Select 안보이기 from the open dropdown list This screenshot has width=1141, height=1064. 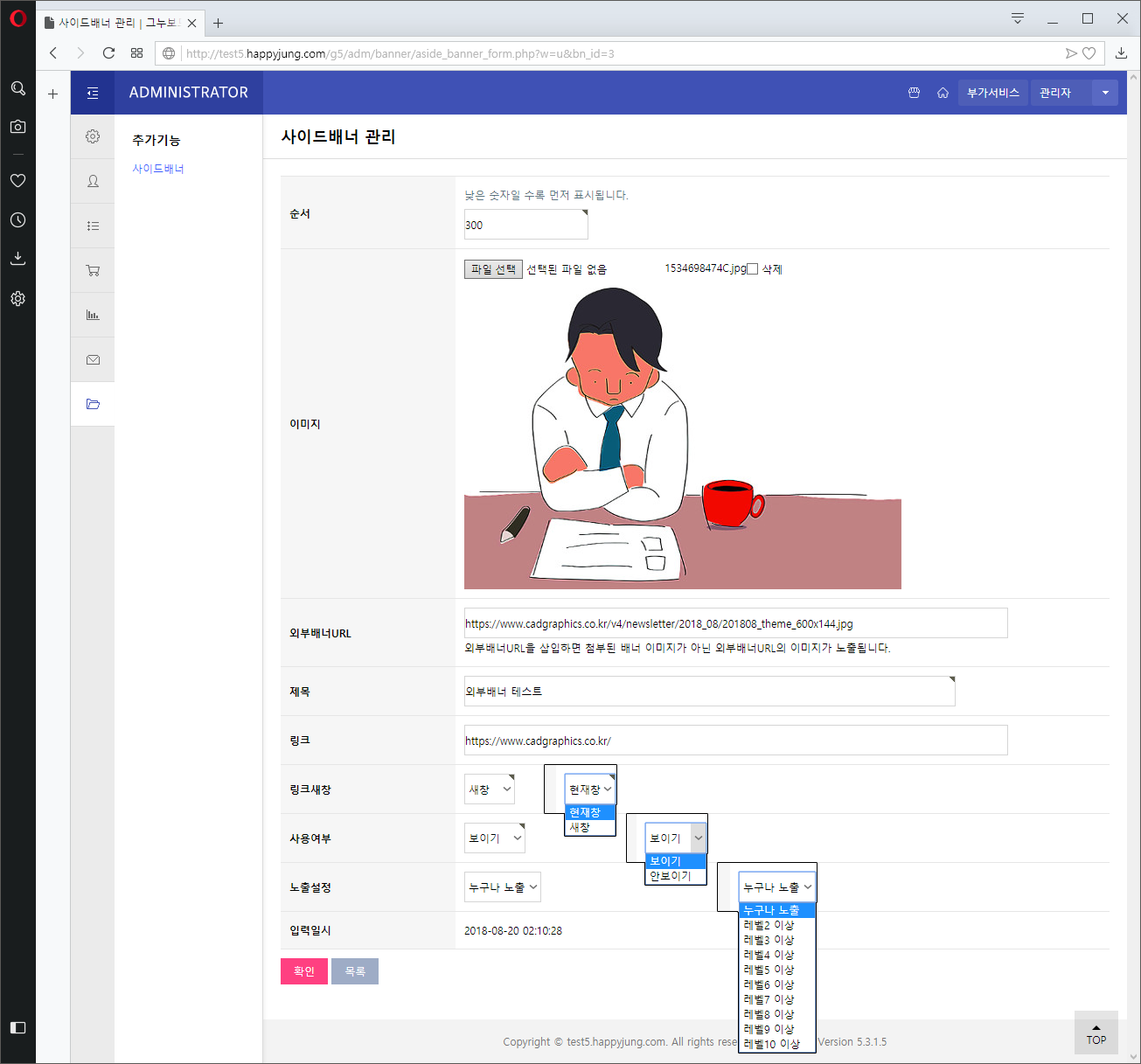click(x=671, y=875)
